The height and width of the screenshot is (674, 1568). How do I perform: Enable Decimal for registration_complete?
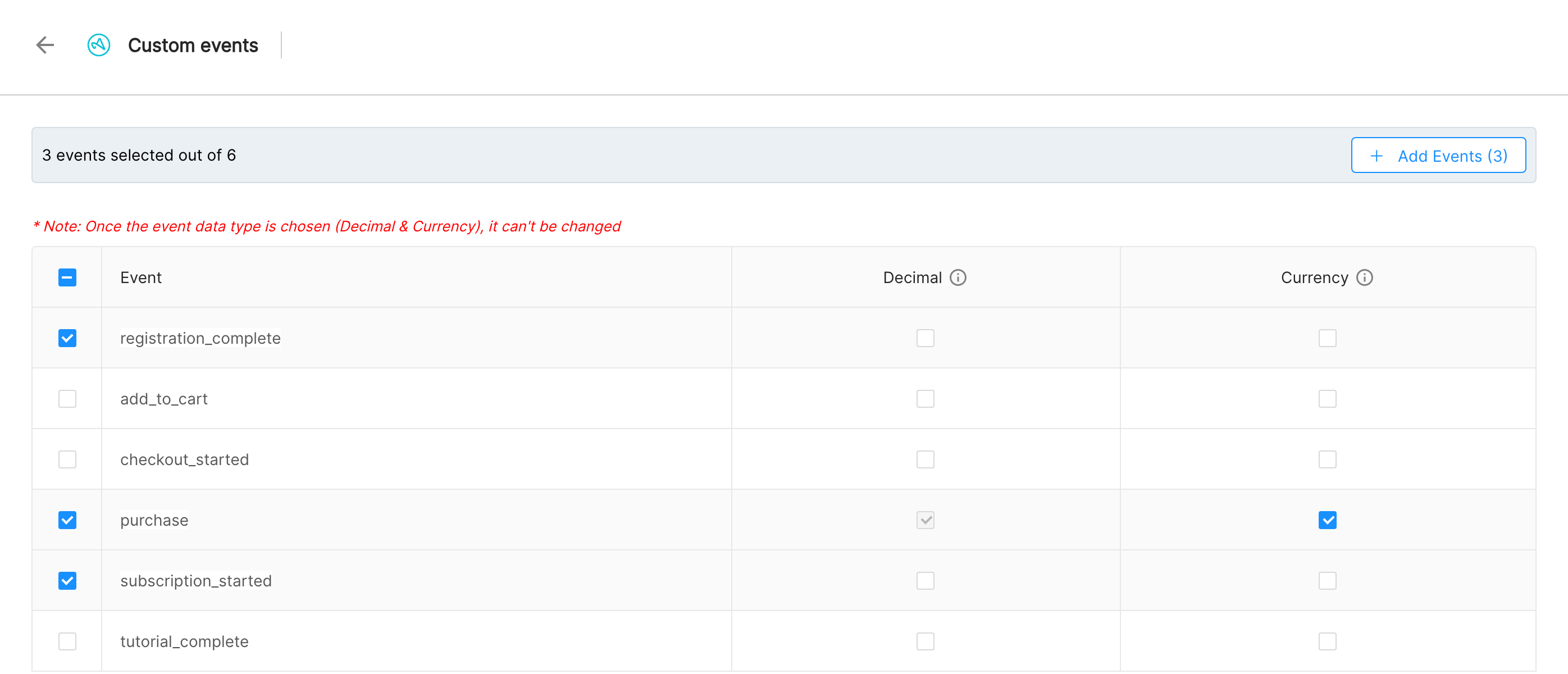[x=925, y=338]
